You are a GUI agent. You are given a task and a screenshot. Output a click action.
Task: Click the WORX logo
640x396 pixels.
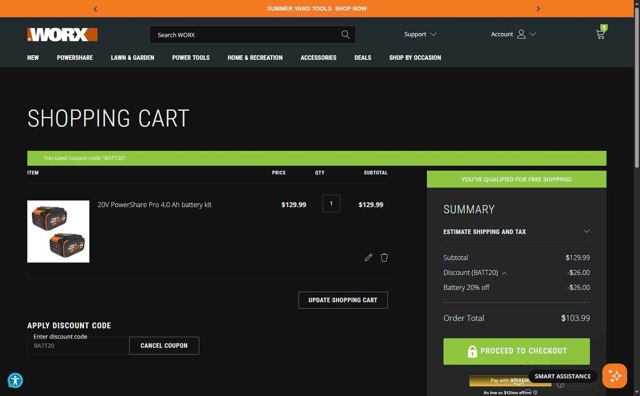(62, 35)
